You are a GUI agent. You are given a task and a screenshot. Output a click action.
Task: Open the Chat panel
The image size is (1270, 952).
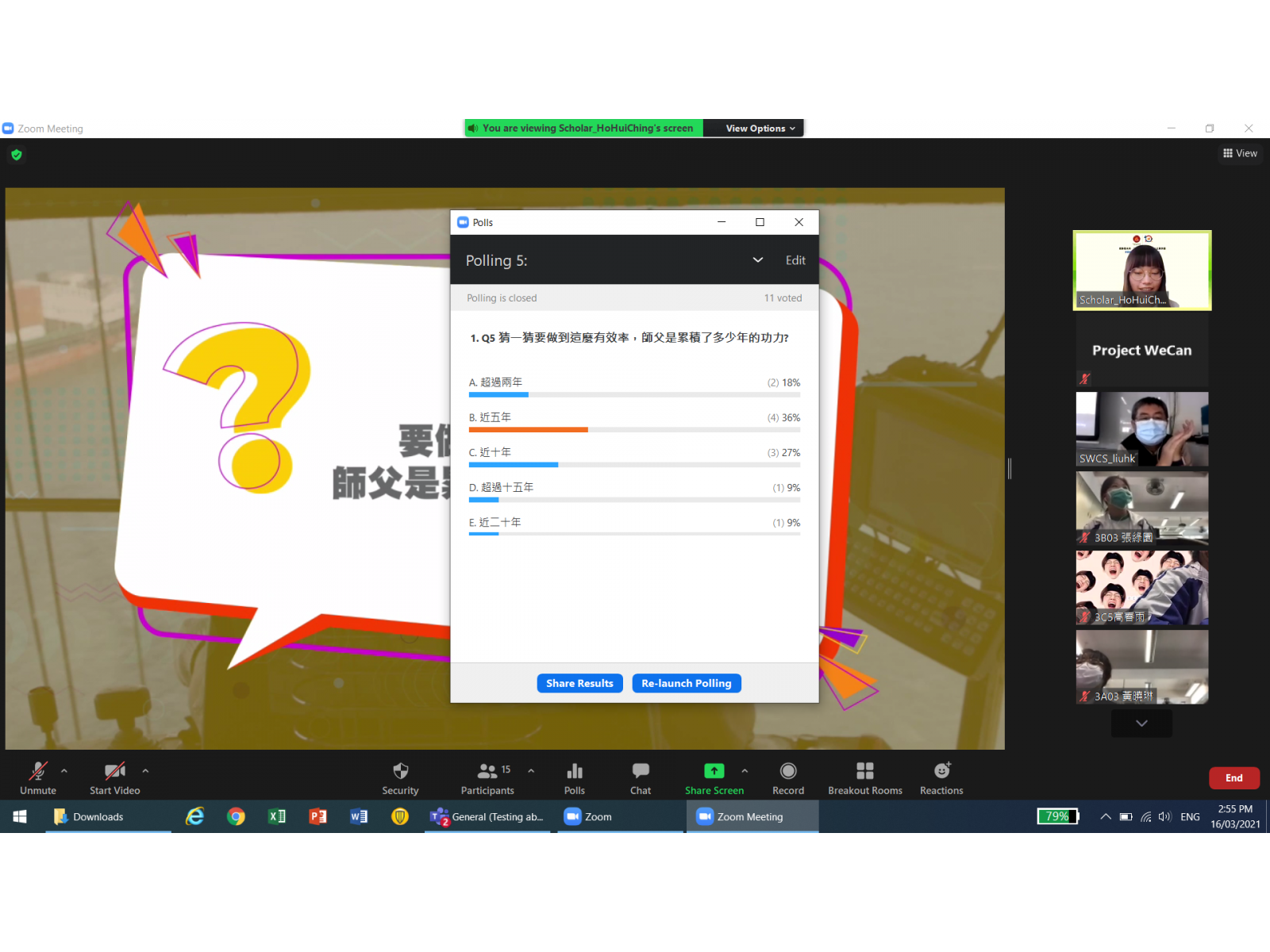(x=641, y=771)
